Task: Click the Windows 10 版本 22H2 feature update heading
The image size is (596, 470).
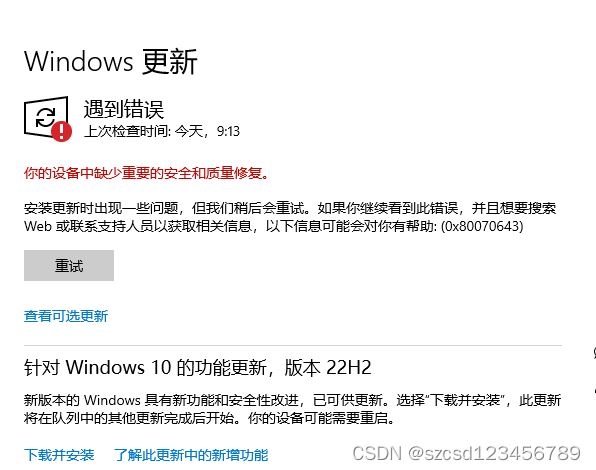Action: pyautogui.click(x=198, y=367)
